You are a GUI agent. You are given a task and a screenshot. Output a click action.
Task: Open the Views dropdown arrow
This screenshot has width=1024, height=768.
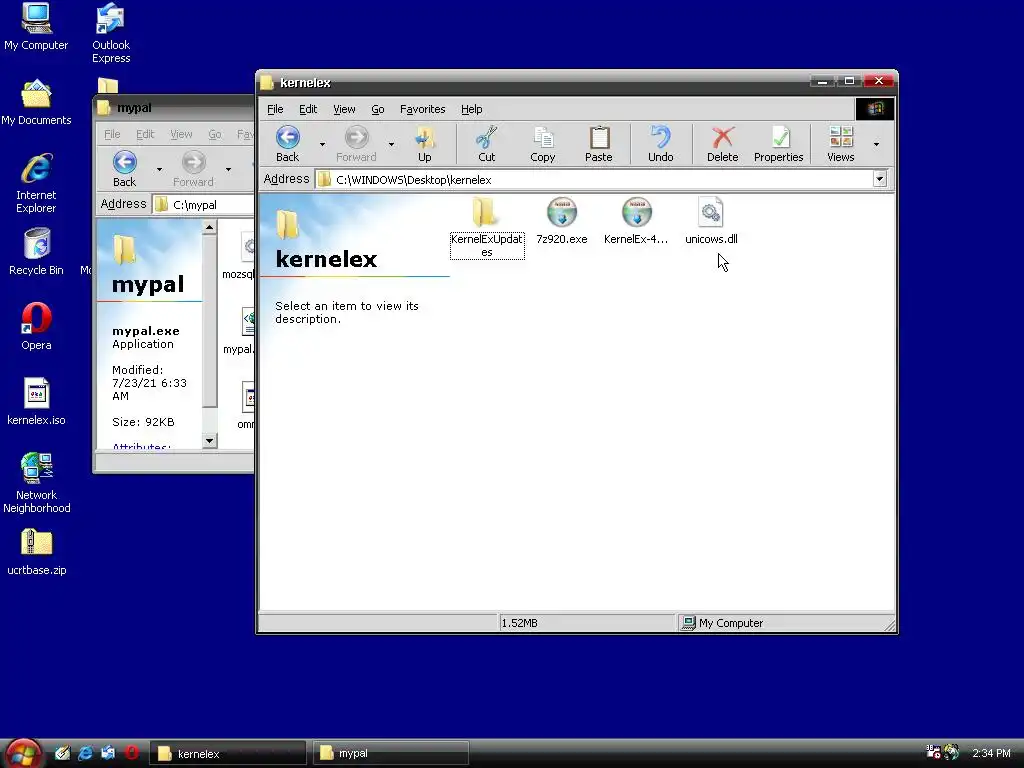876,144
